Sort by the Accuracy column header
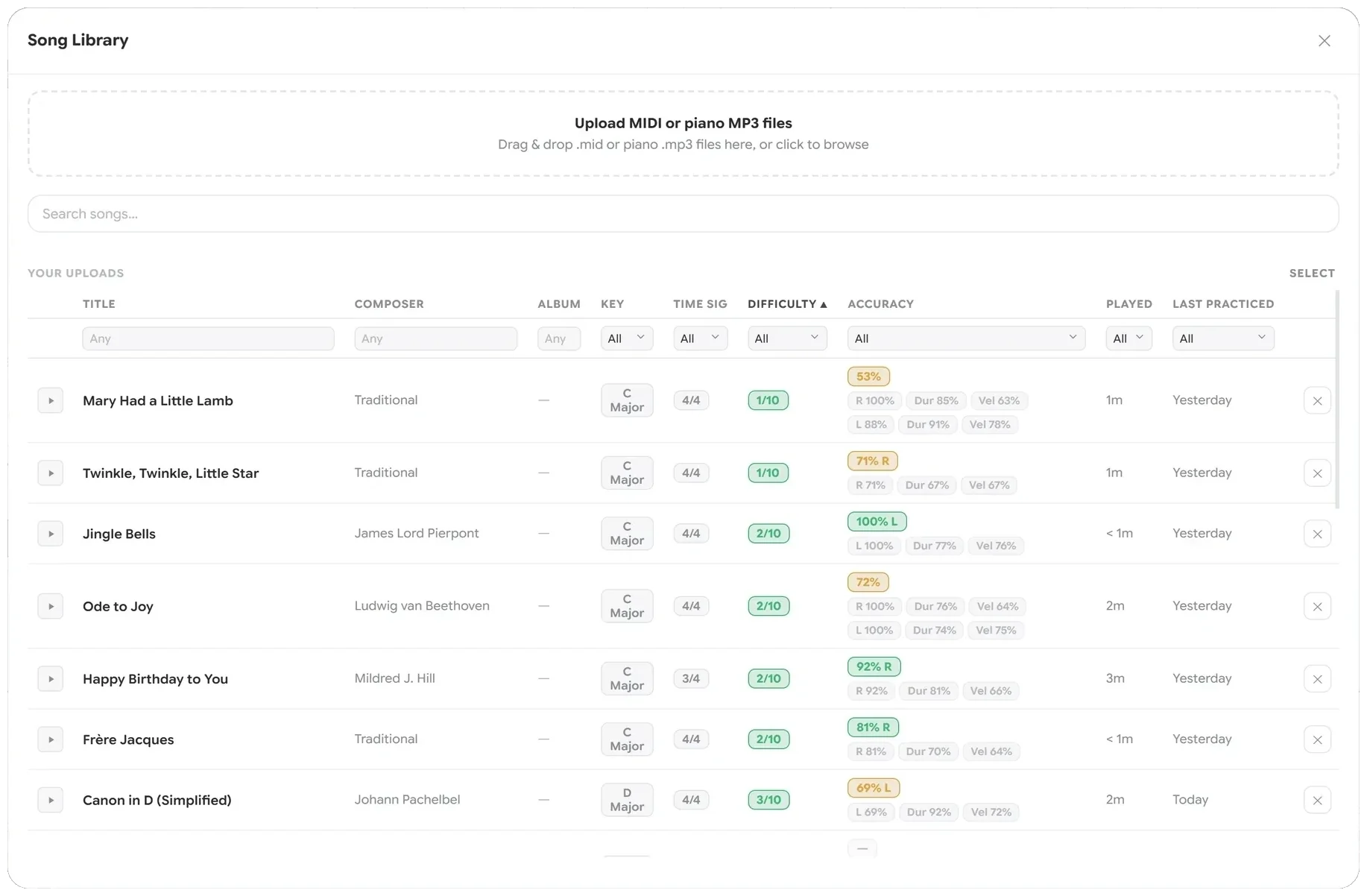 pyautogui.click(x=880, y=304)
